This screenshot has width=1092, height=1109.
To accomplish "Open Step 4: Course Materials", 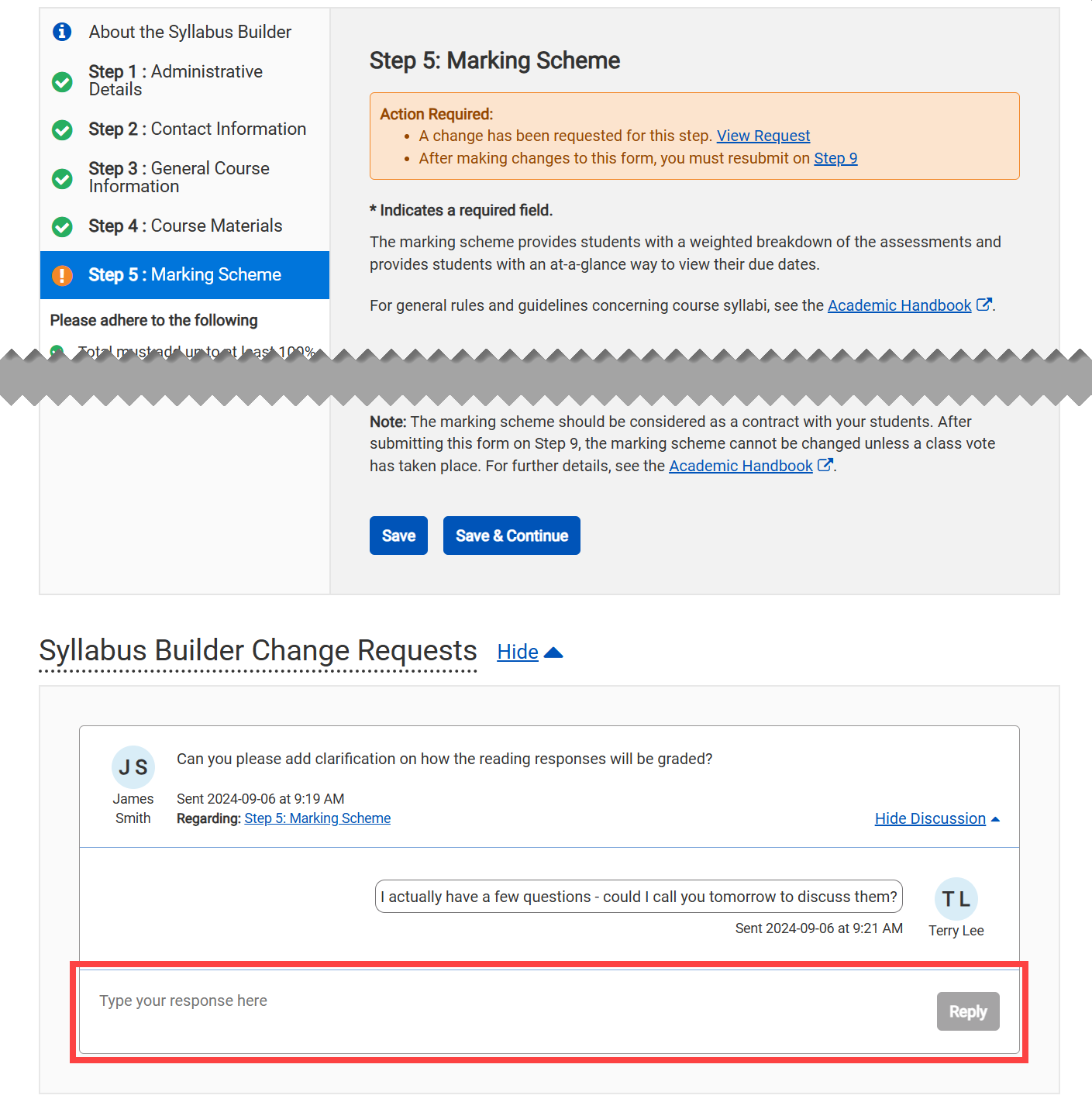I will click(185, 226).
